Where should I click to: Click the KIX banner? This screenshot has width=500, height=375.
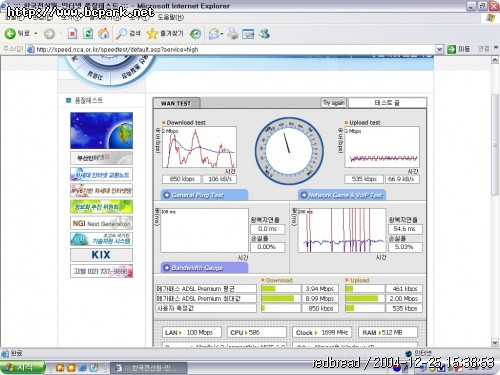tap(101, 255)
